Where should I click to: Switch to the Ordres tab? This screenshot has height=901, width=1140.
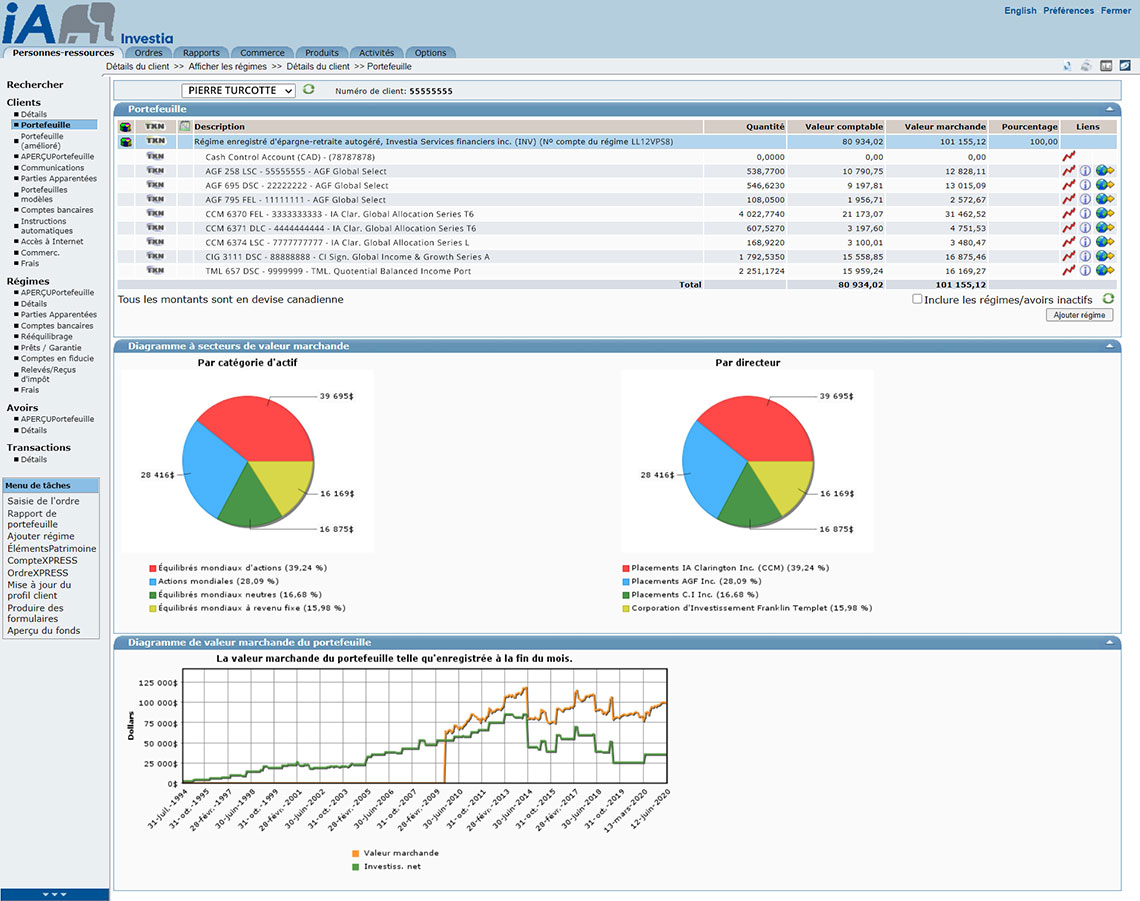pyautogui.click(x=148, y=52)
